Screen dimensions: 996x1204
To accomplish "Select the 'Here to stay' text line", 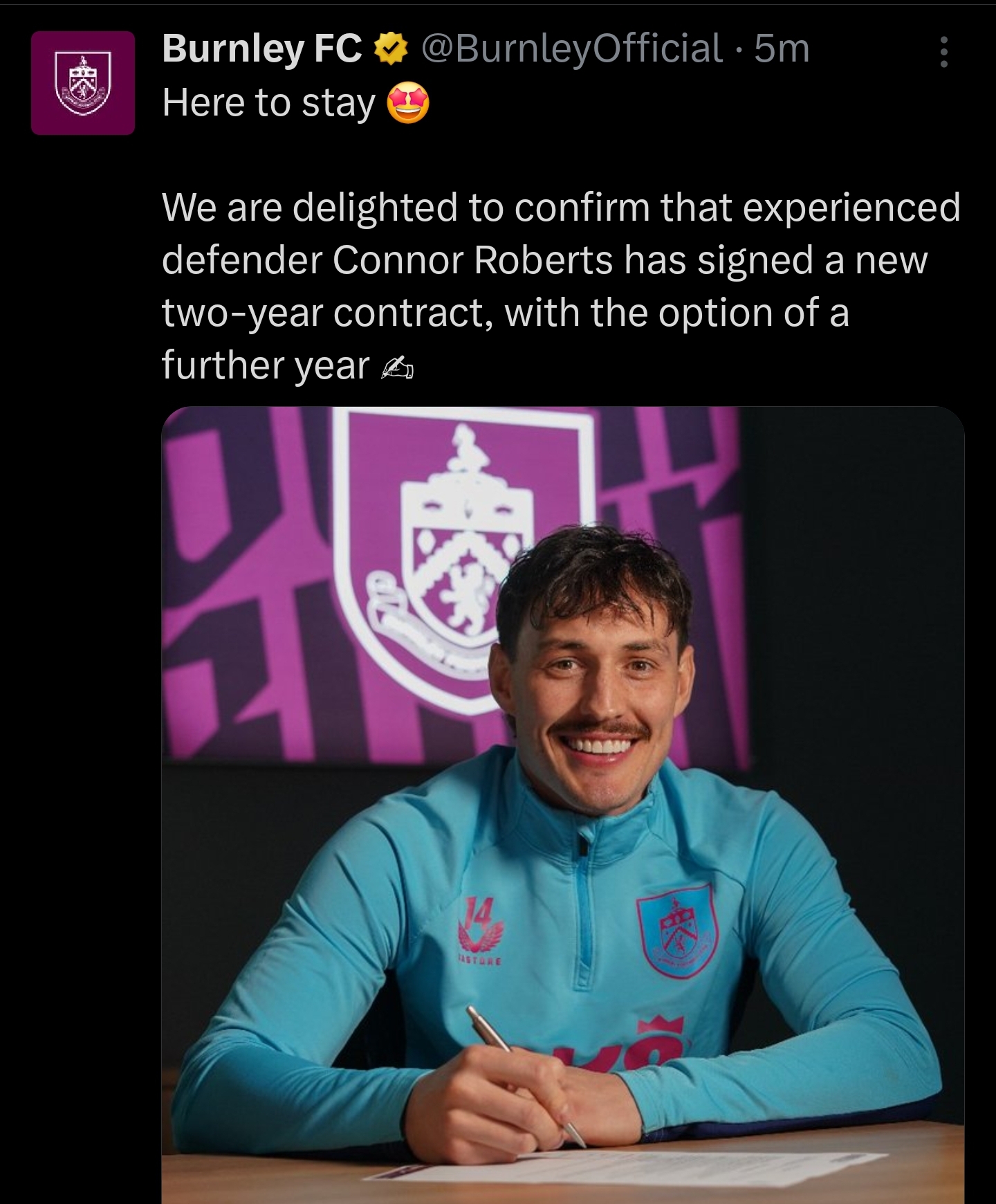I will [x=268, y=104].
